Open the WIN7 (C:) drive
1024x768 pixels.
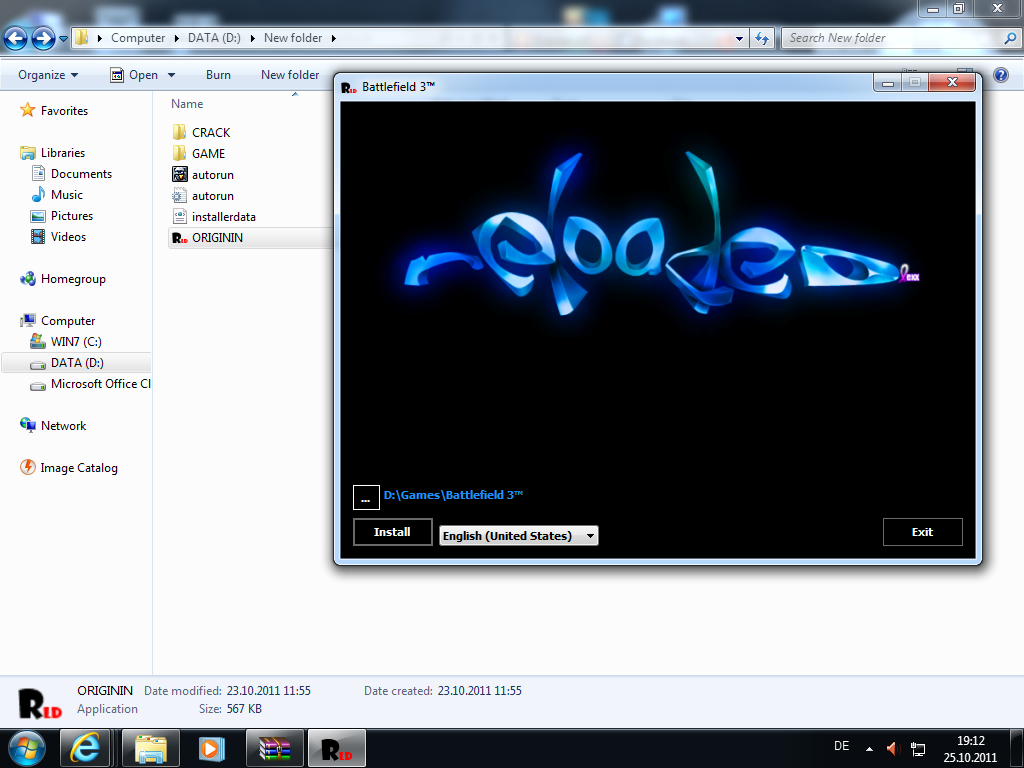76,342
